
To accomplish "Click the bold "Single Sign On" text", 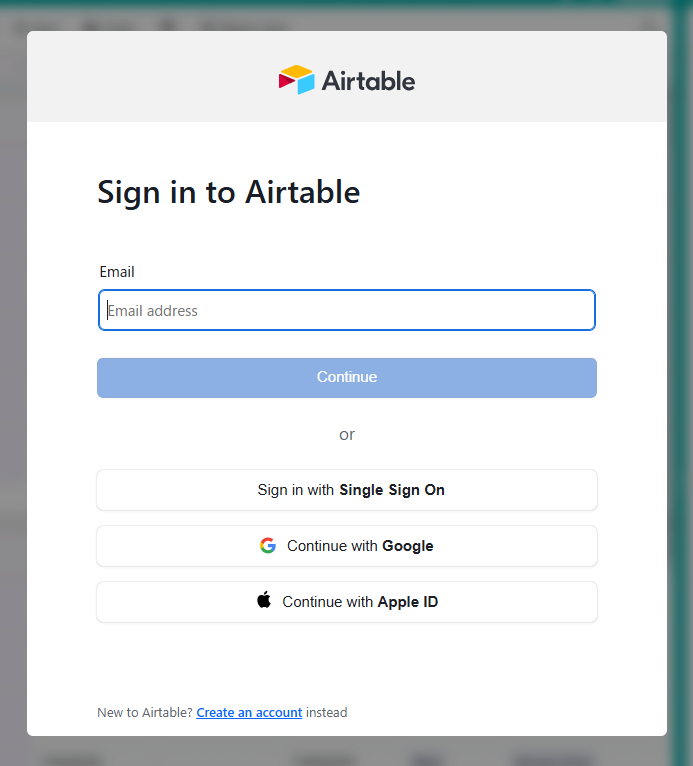I will click(392, 490).
